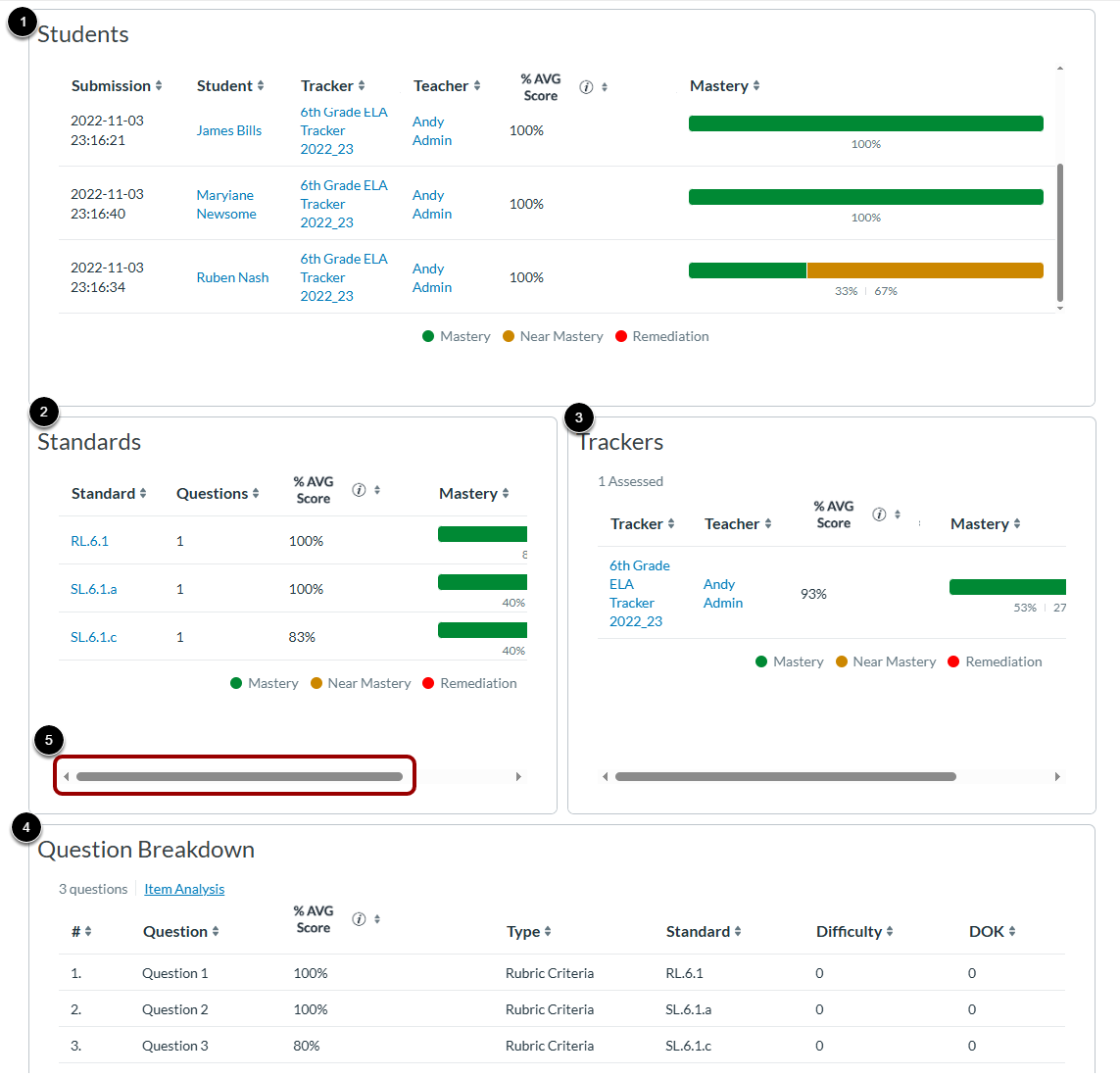Screen dimensions: 1120x1077
Task: Open the 6th Grade ELA Tracker 2022_23 in Trackers
Action: pyautogui.click(x=640, y=593)
